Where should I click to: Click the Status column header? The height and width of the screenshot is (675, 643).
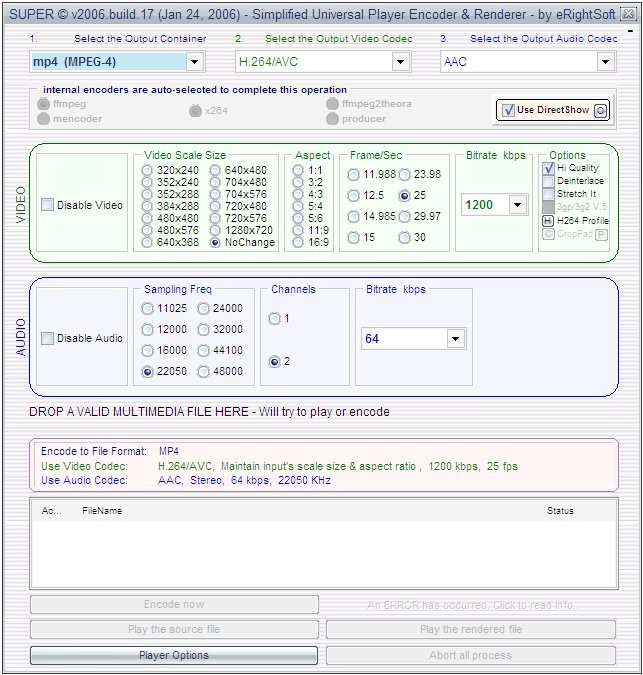click(x=560, y=511)
